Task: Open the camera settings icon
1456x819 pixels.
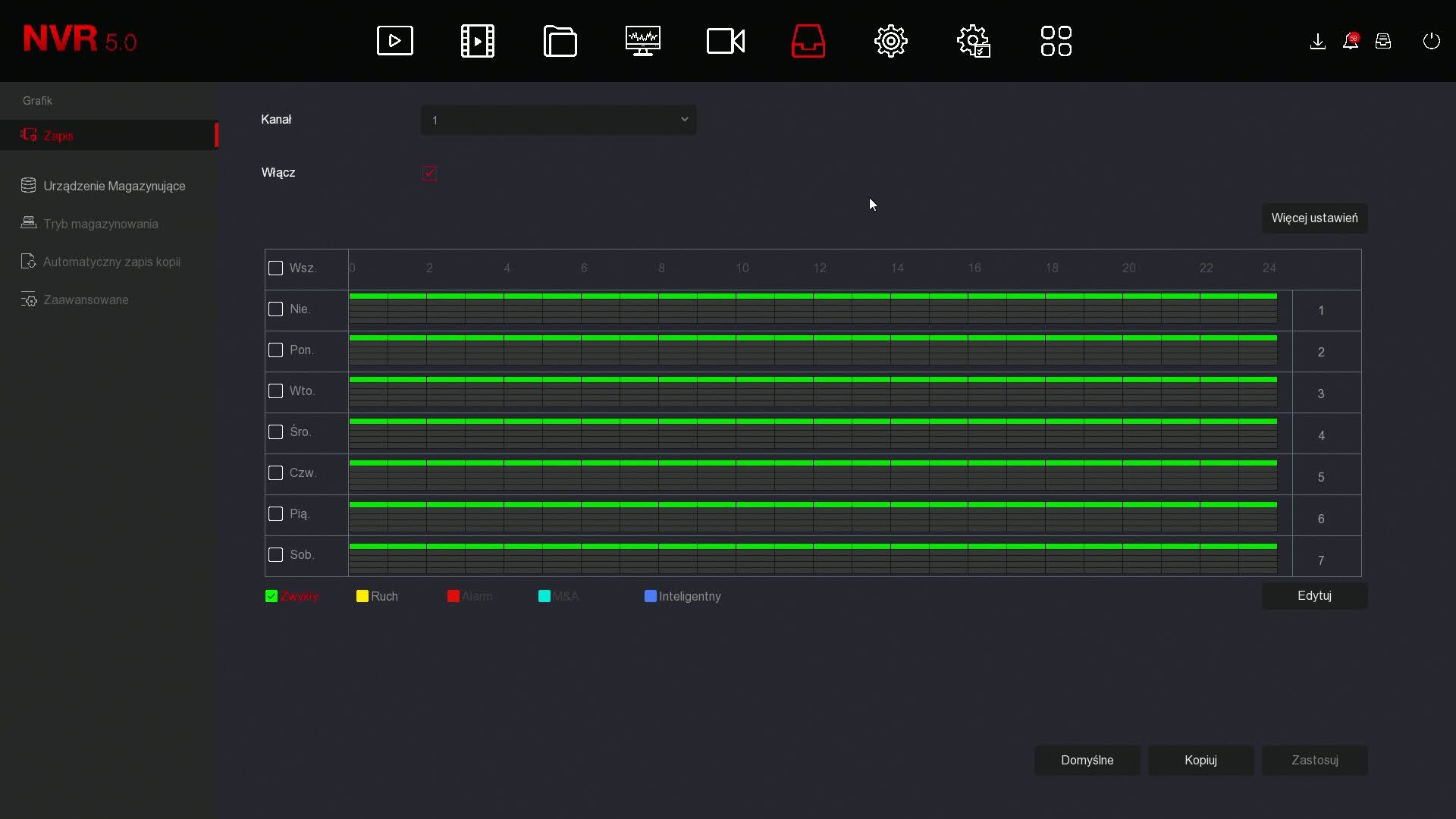Action: point(726,41)
